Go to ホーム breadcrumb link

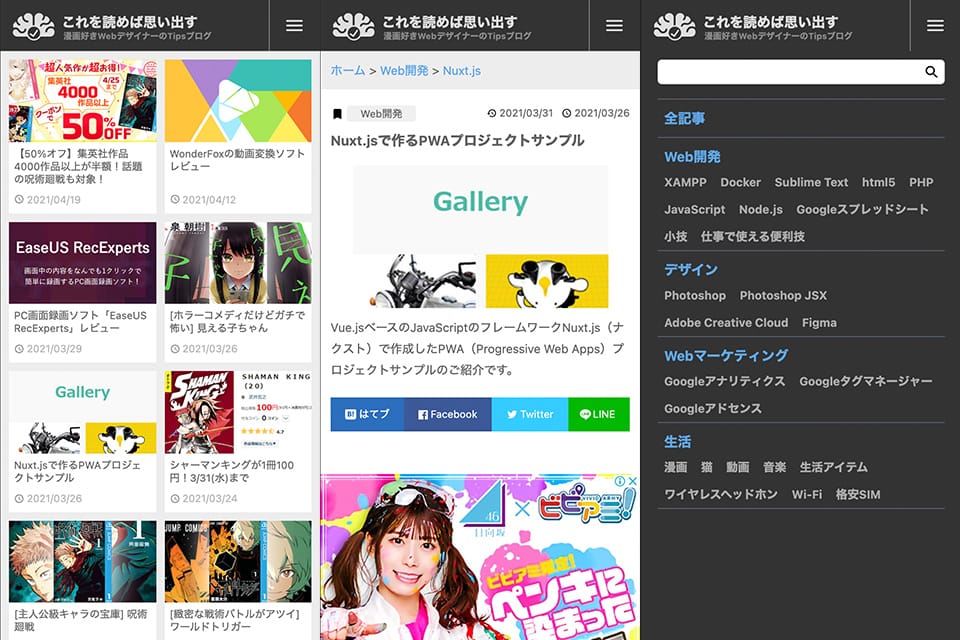pyautogui.click(x=348, y=70)
